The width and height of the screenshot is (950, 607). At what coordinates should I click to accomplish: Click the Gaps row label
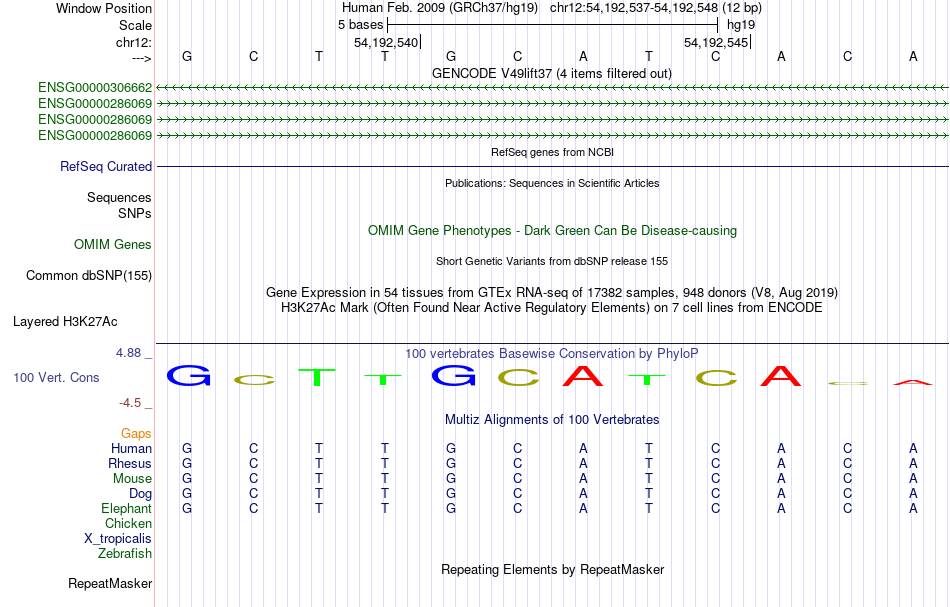click(136, 433)
